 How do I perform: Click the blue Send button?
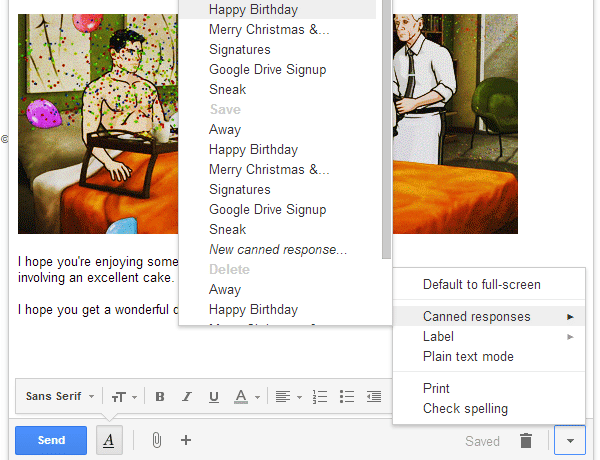(x=51, y=440)
